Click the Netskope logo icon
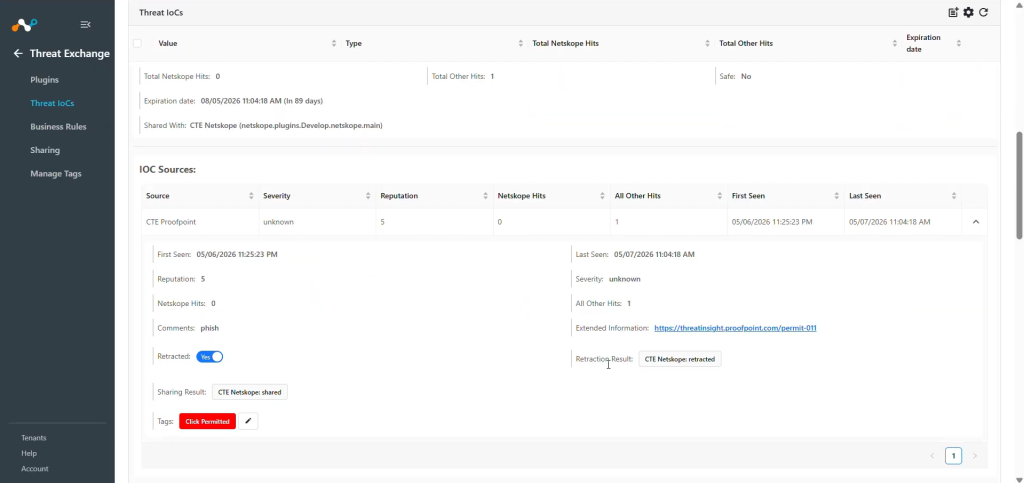 click(25, 25)
